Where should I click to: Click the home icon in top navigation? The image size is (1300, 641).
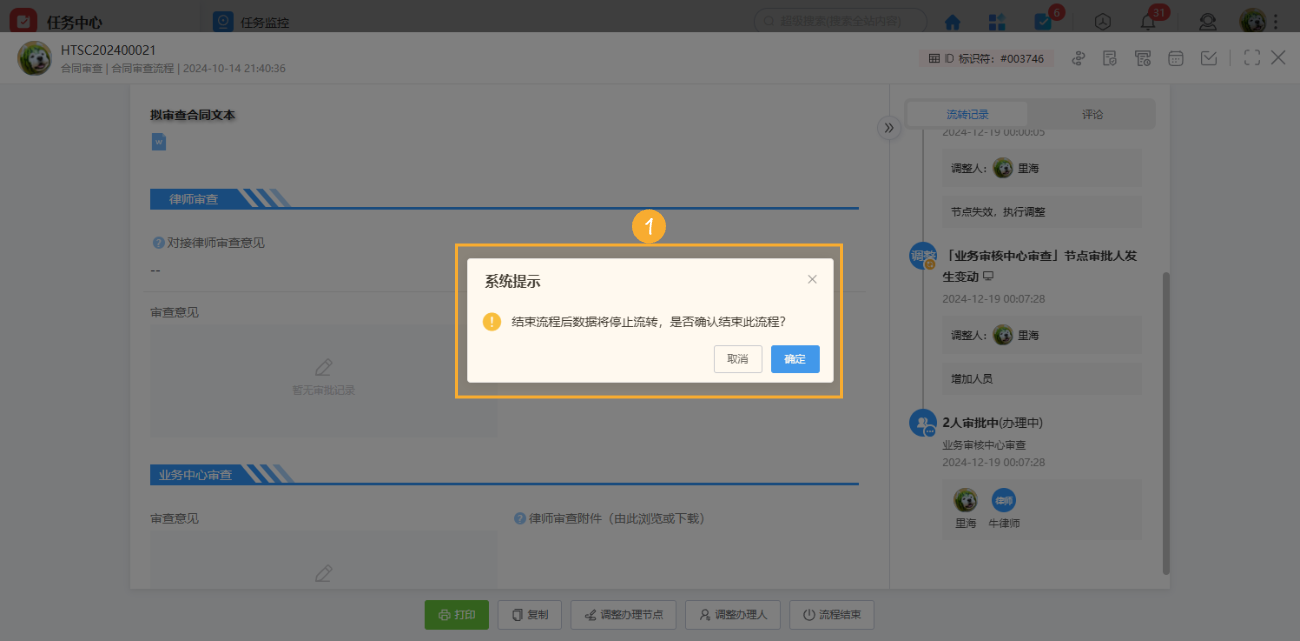pos(951,21)
